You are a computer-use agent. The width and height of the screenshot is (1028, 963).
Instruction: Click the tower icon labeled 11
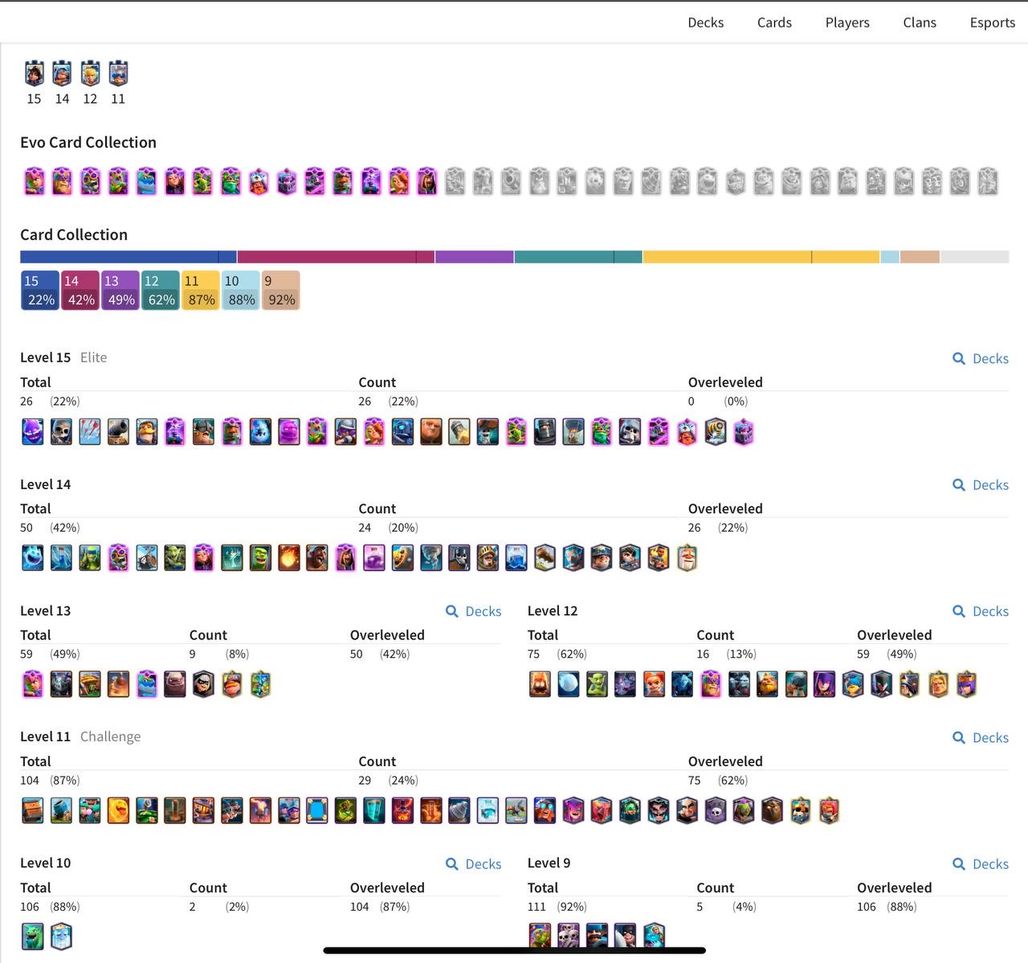tap(118, 73)
